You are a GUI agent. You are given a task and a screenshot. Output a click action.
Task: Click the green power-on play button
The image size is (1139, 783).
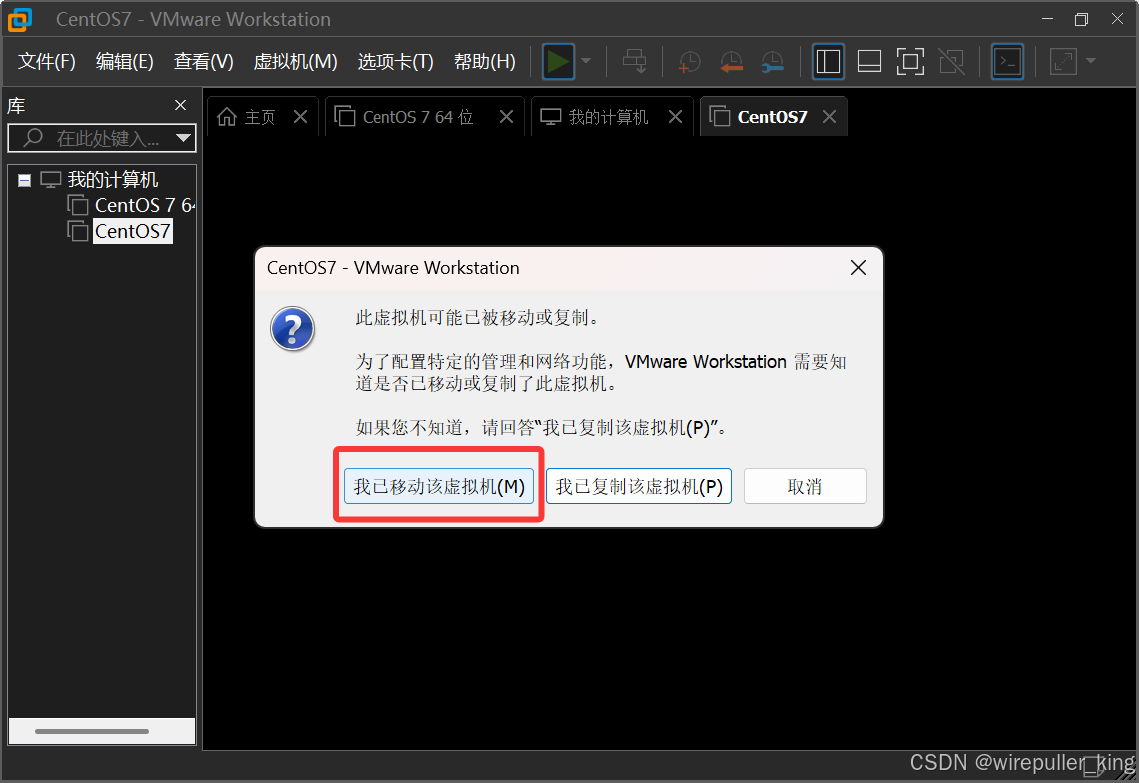coord(558,62)
